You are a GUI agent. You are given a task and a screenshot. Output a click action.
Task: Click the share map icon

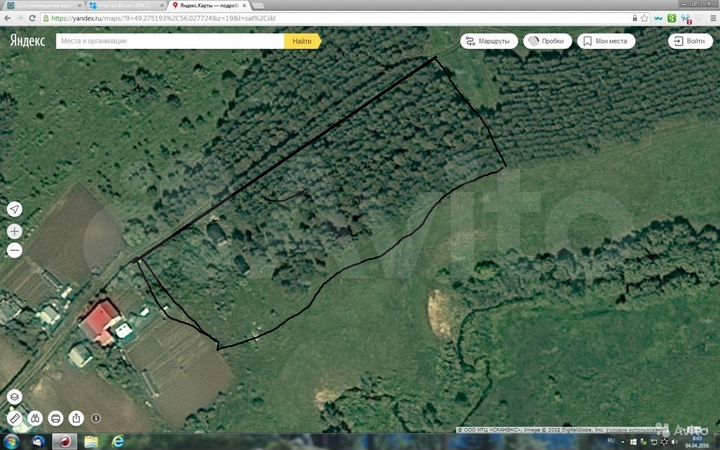click(x=75, y=418)
